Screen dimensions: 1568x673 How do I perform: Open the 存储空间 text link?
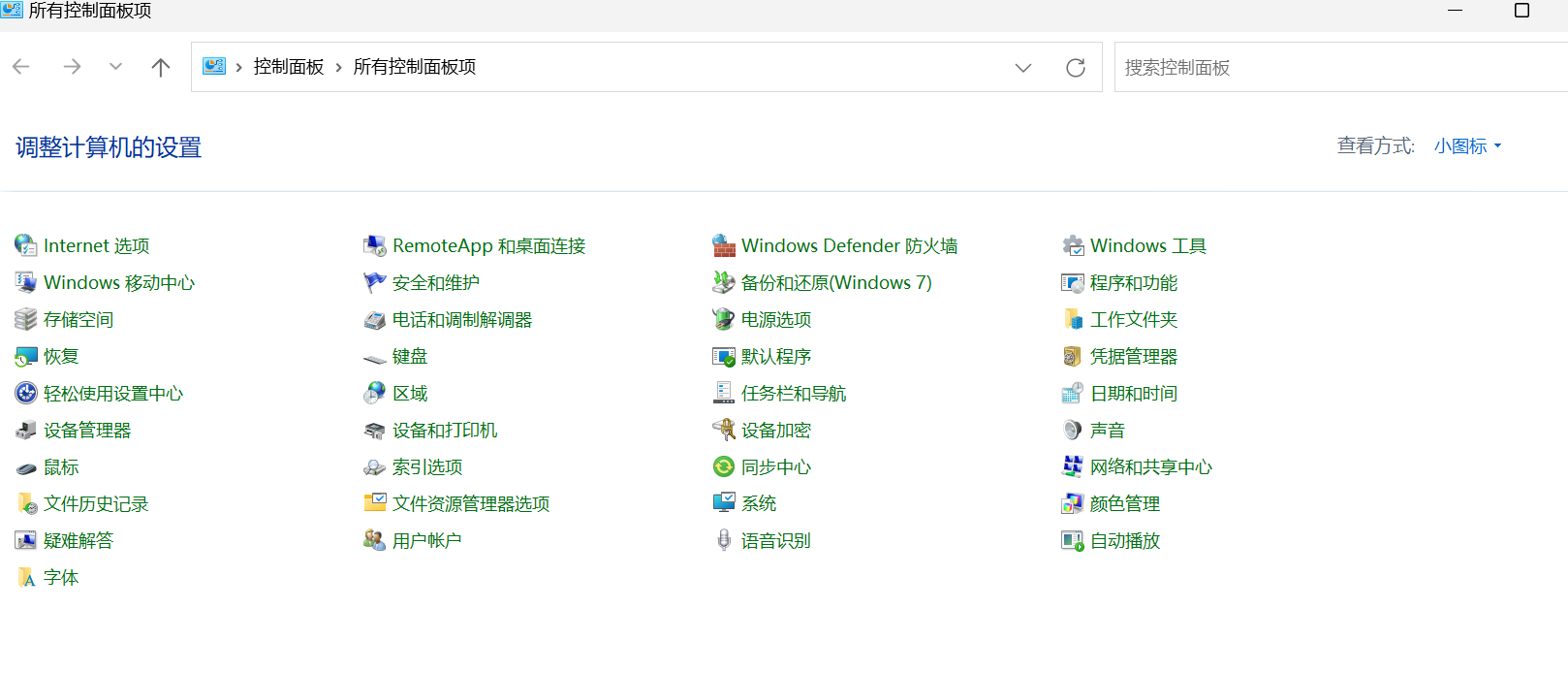[x=78, y=320]
